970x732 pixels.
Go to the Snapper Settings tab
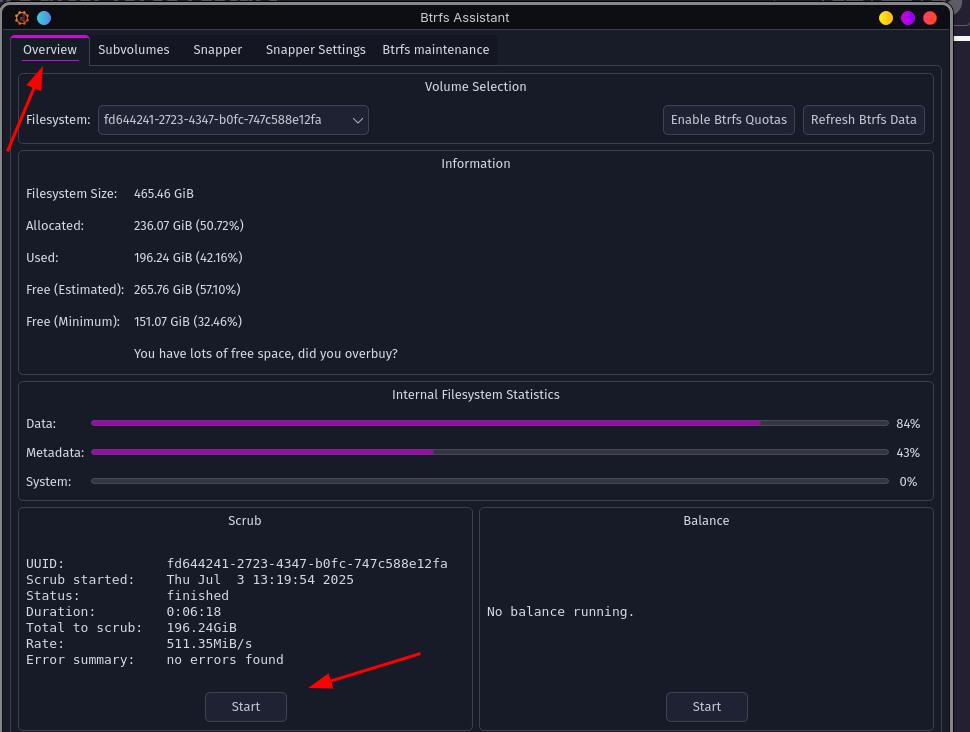(x=315, y=50)
